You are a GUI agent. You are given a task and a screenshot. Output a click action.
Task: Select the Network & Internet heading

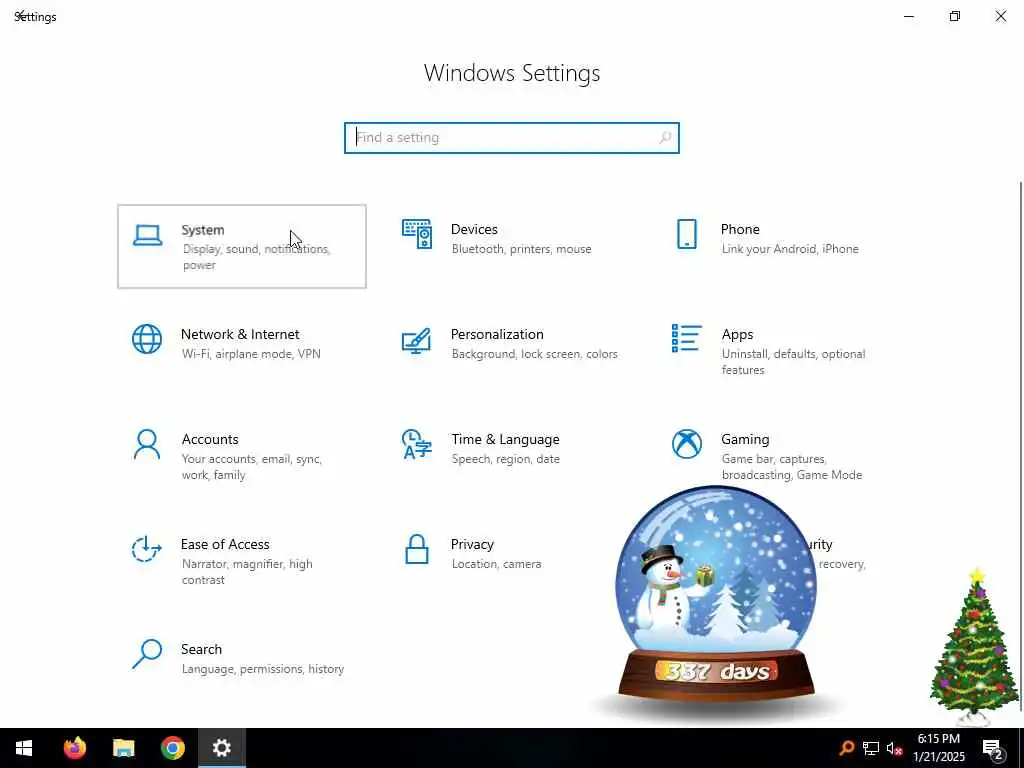click(240, 334)
